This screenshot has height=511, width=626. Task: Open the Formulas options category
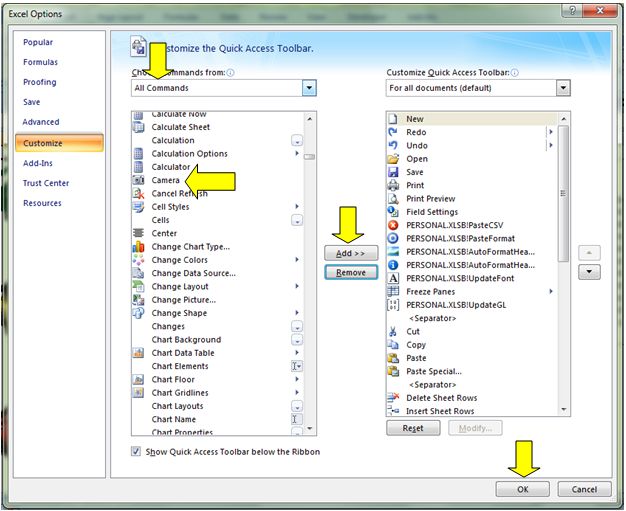[x=40, y=62]
